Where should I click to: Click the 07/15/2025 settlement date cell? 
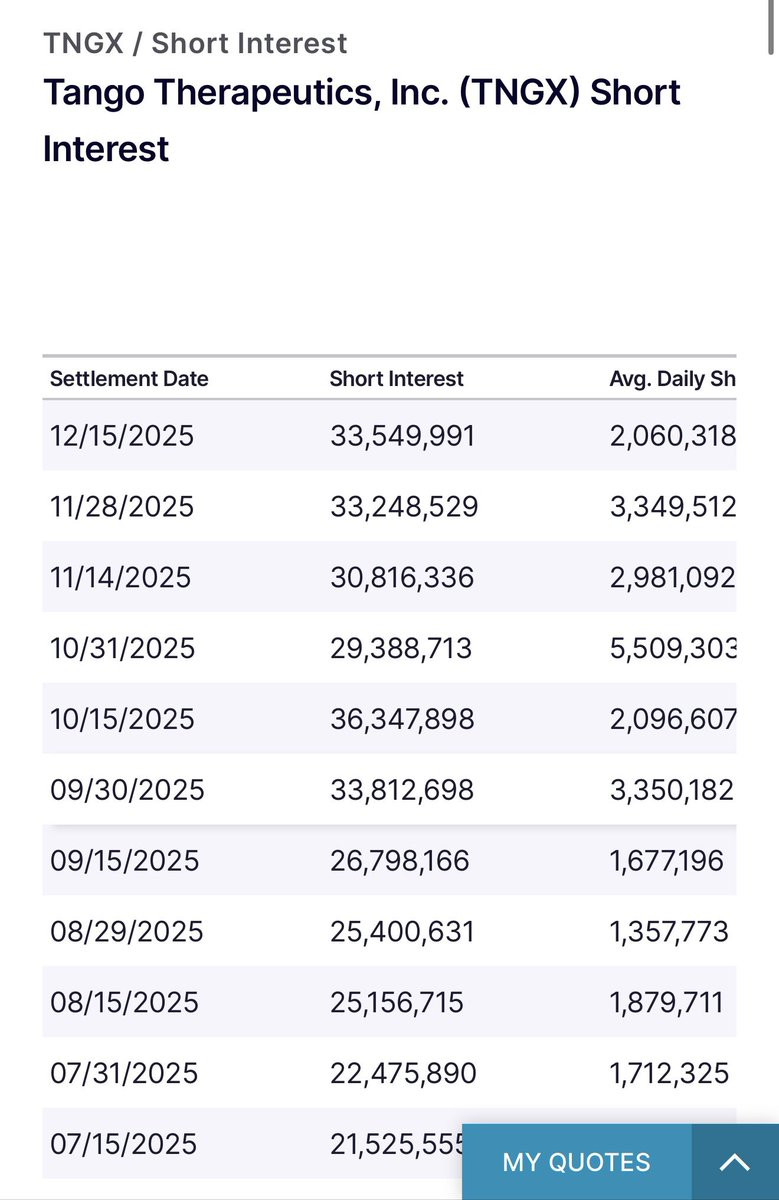pyautogui.click(x=124, y=1145)
